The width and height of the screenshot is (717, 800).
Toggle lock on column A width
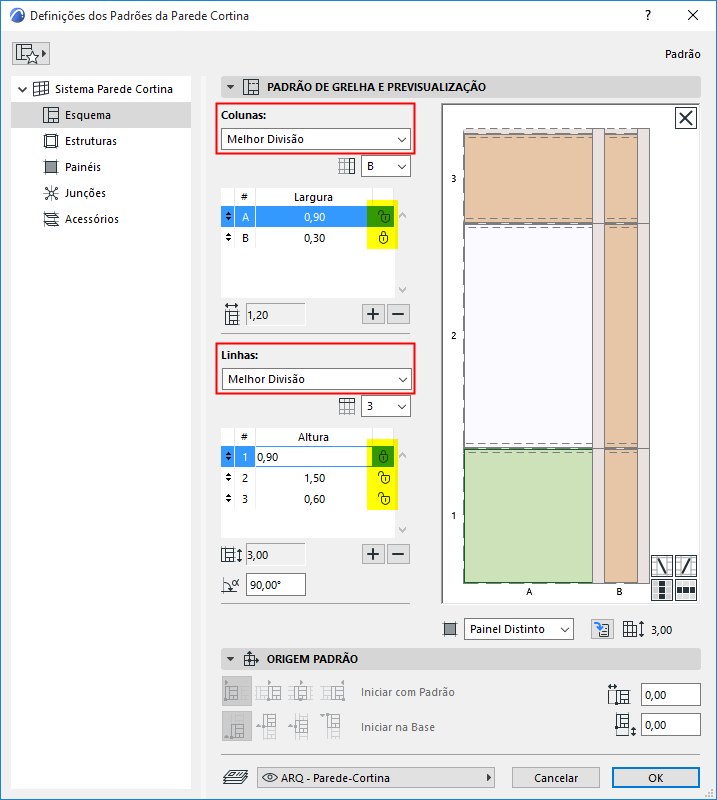[x=383, y=217]
